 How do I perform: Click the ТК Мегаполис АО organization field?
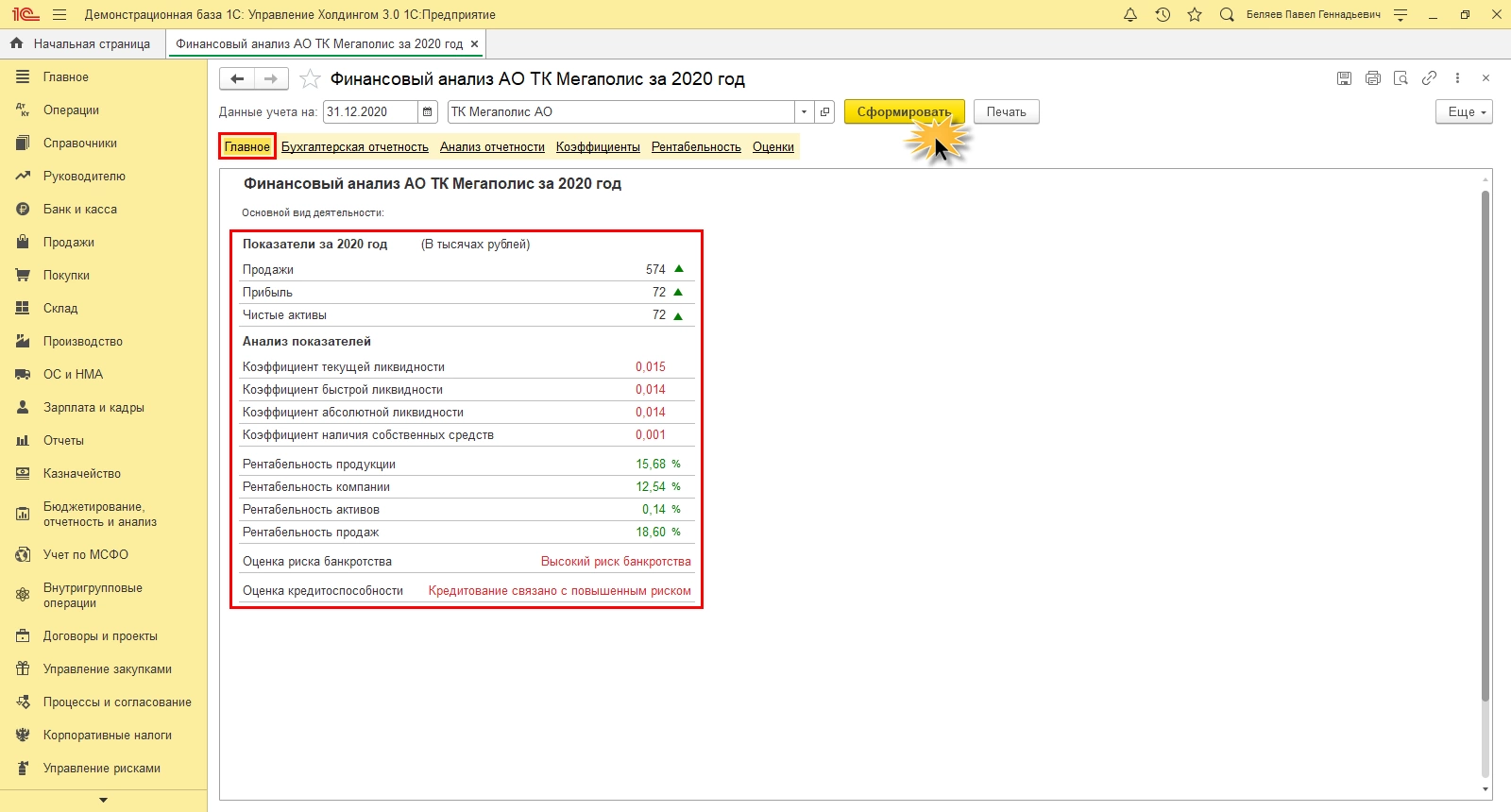pyautogui.click(x=621, y=111)
